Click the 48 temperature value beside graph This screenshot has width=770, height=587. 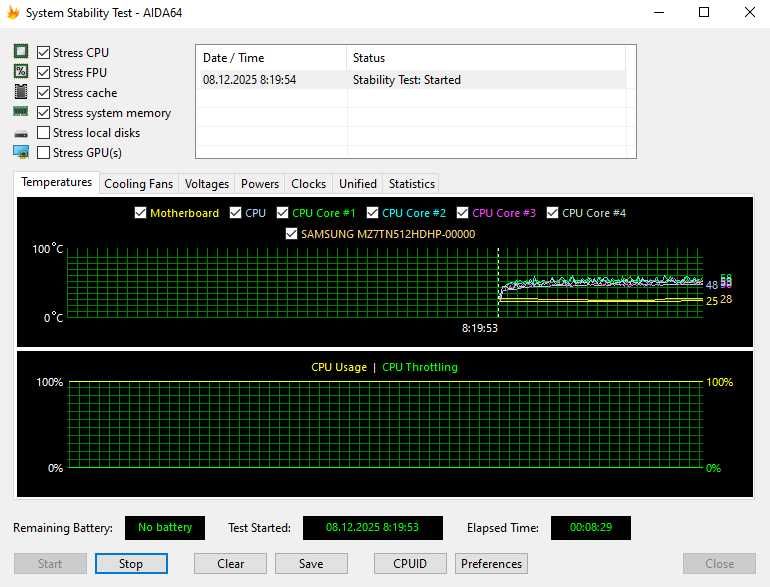click(x=712, y=285)
